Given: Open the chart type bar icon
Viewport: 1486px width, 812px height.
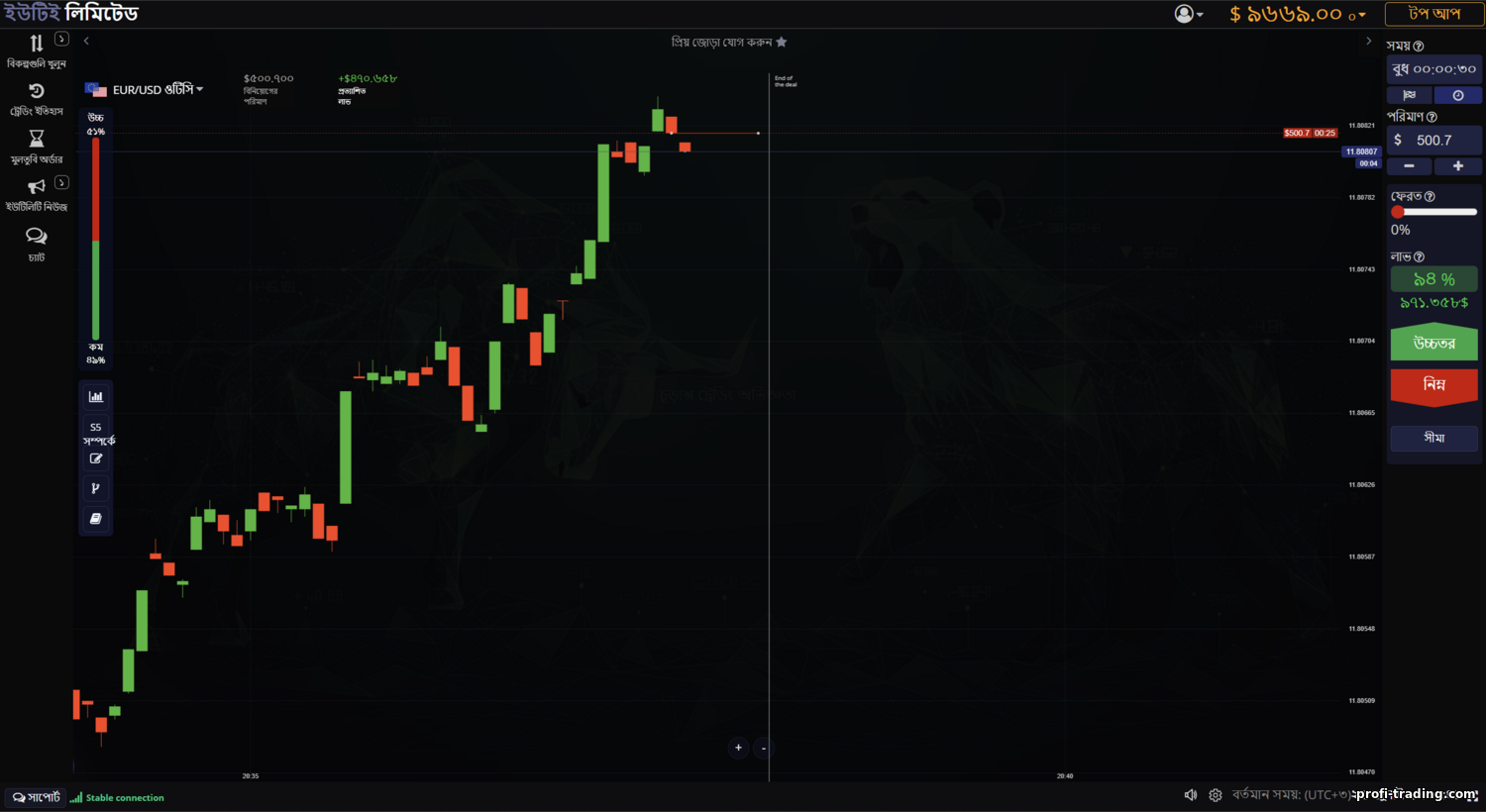Looking at the screenshot, I should click(96, 397).
